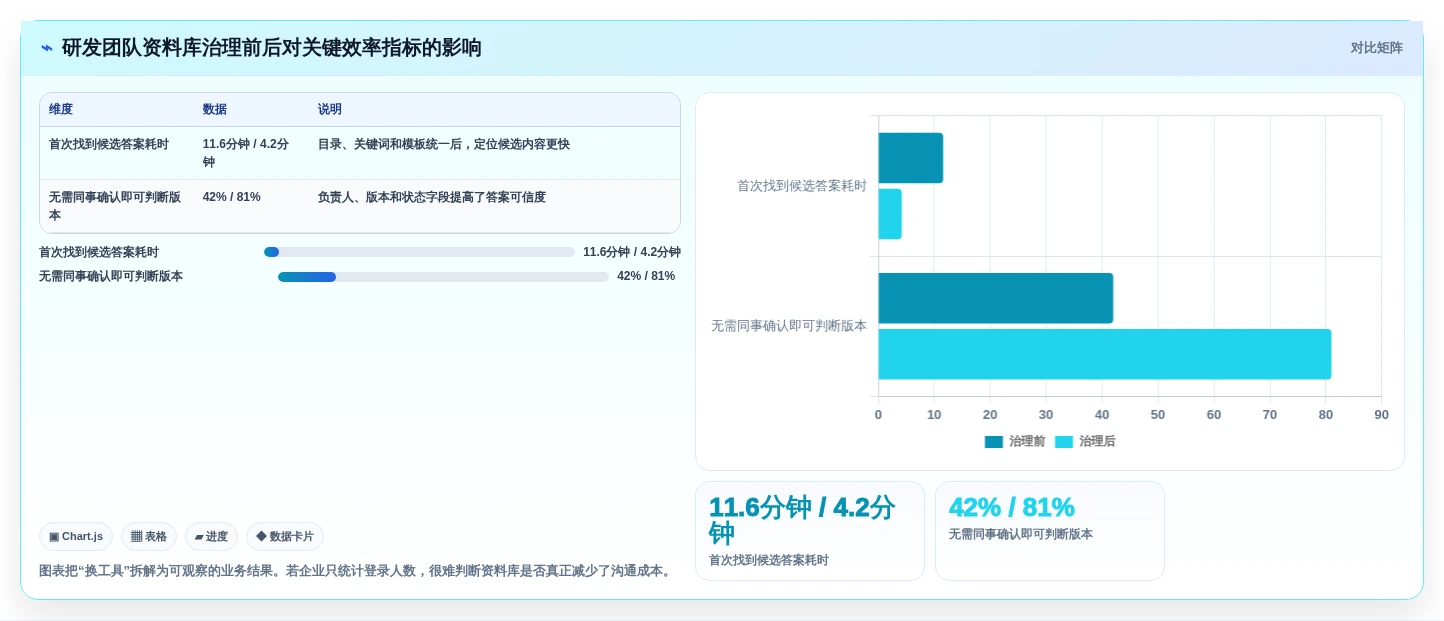1444x621 pixels.
Task: Click the progress value 11.6分钟 / 4.2分钟
Action: coord(632,252)
